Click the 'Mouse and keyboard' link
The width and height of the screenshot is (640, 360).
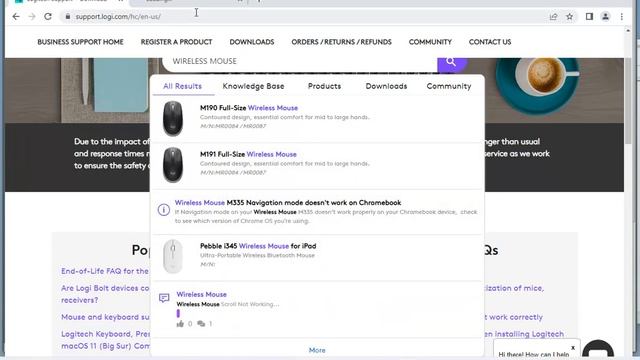coord(105,317)
